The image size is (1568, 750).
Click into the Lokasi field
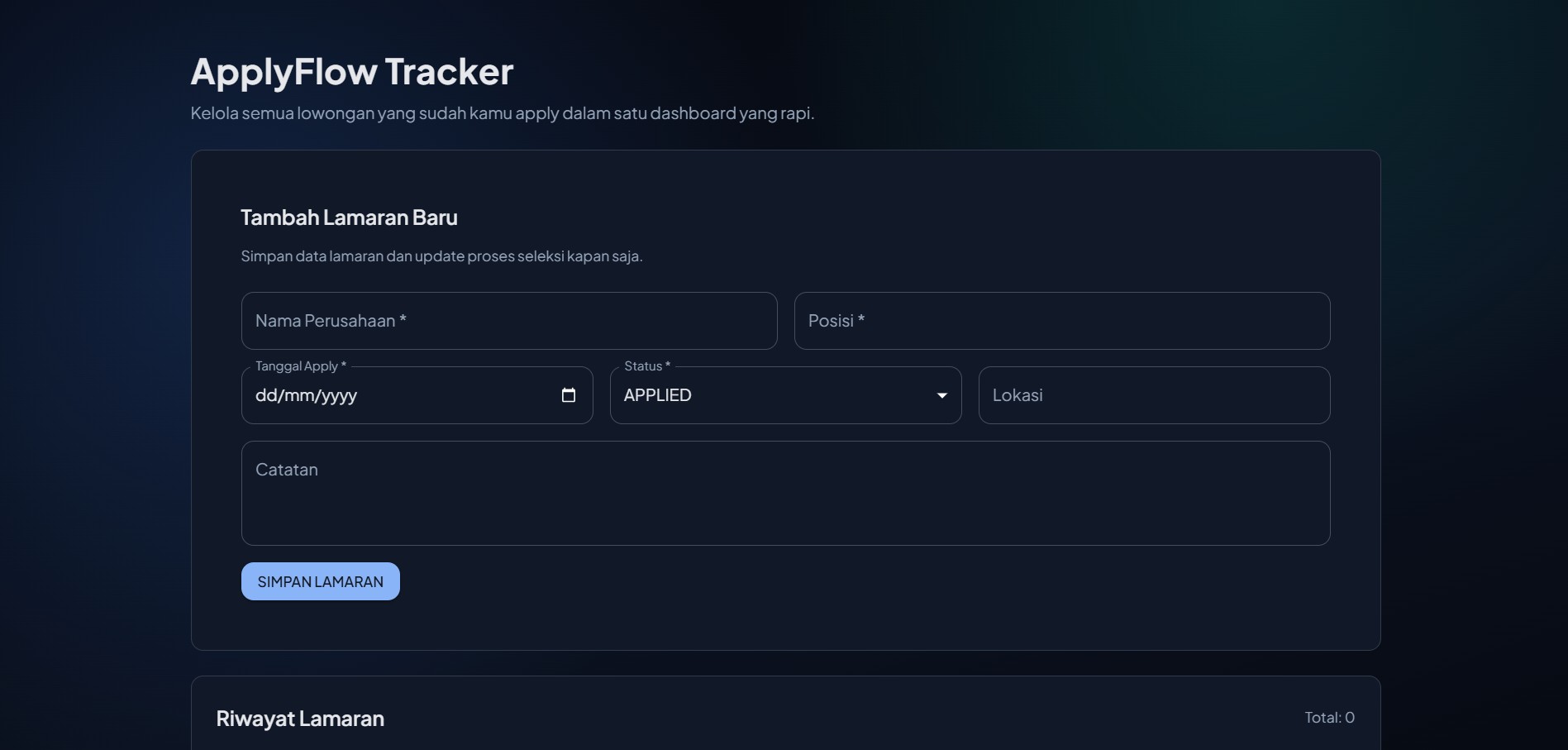pos(1154,395)
